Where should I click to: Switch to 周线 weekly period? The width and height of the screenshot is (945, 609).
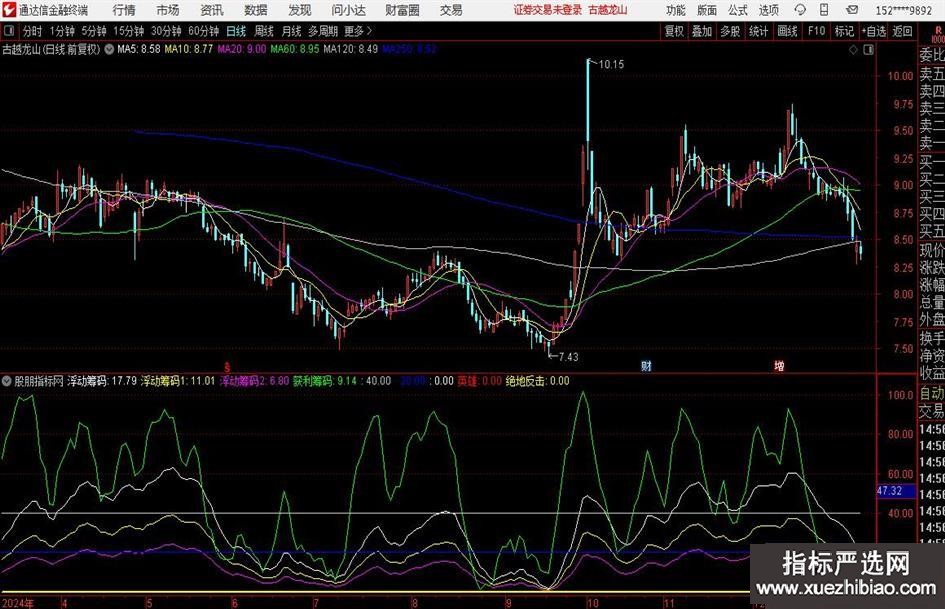click(264, 31)
